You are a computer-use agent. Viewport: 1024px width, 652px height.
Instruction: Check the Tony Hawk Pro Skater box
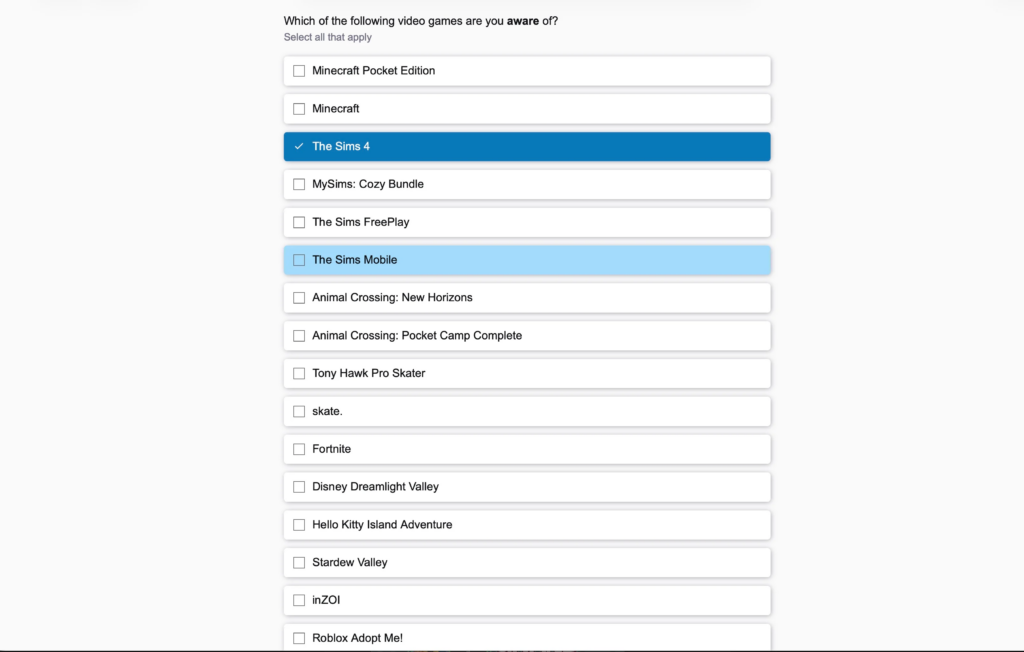(x=299, y=374)
